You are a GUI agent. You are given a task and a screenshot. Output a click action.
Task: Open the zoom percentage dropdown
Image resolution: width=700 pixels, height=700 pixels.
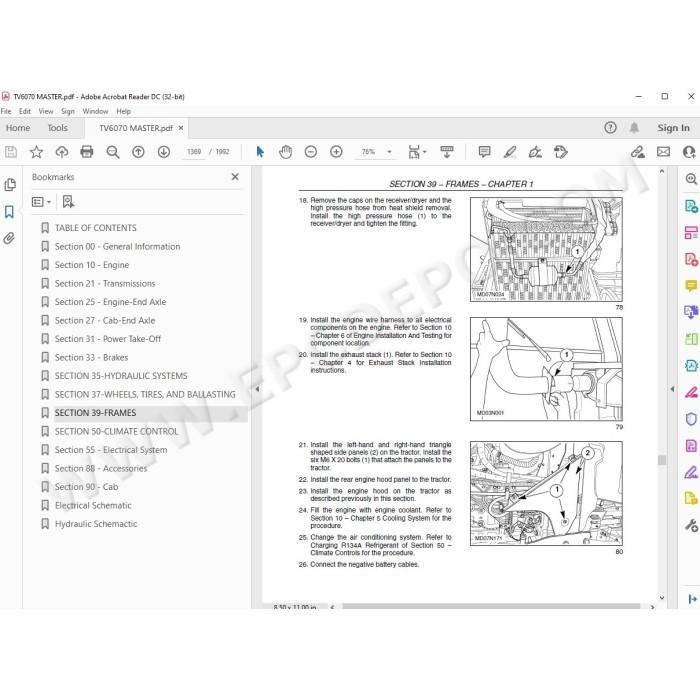point(389,152)
